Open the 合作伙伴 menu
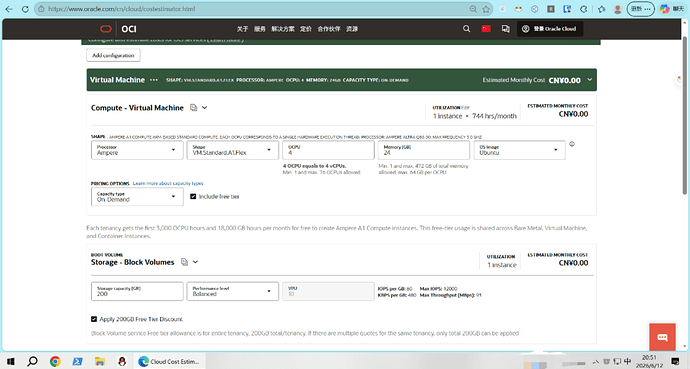 point(329,29)
